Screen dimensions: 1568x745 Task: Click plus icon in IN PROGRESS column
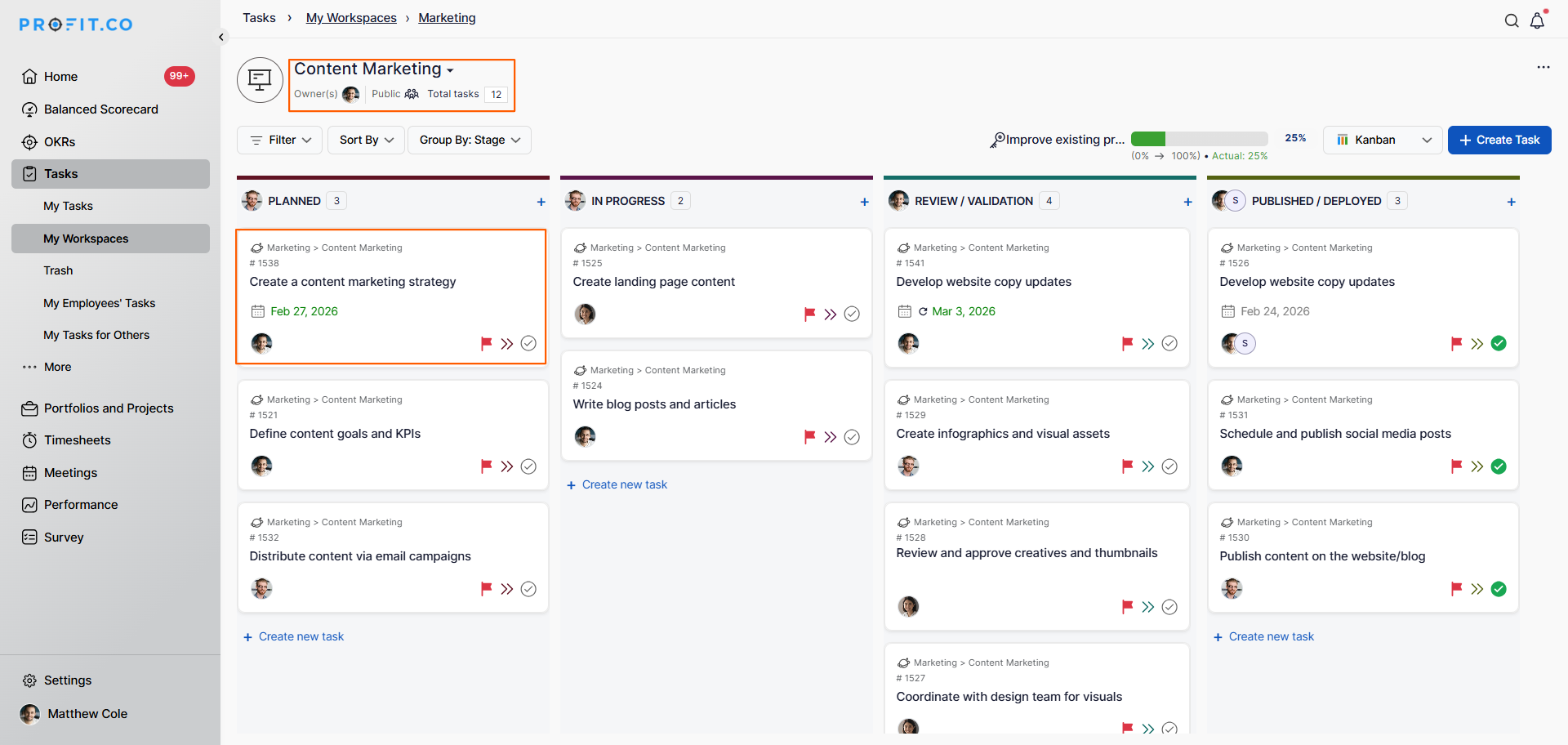point(864,202)
